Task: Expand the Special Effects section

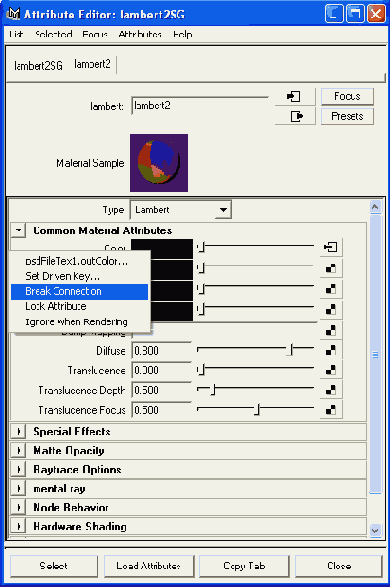Action: pos(18,432)
